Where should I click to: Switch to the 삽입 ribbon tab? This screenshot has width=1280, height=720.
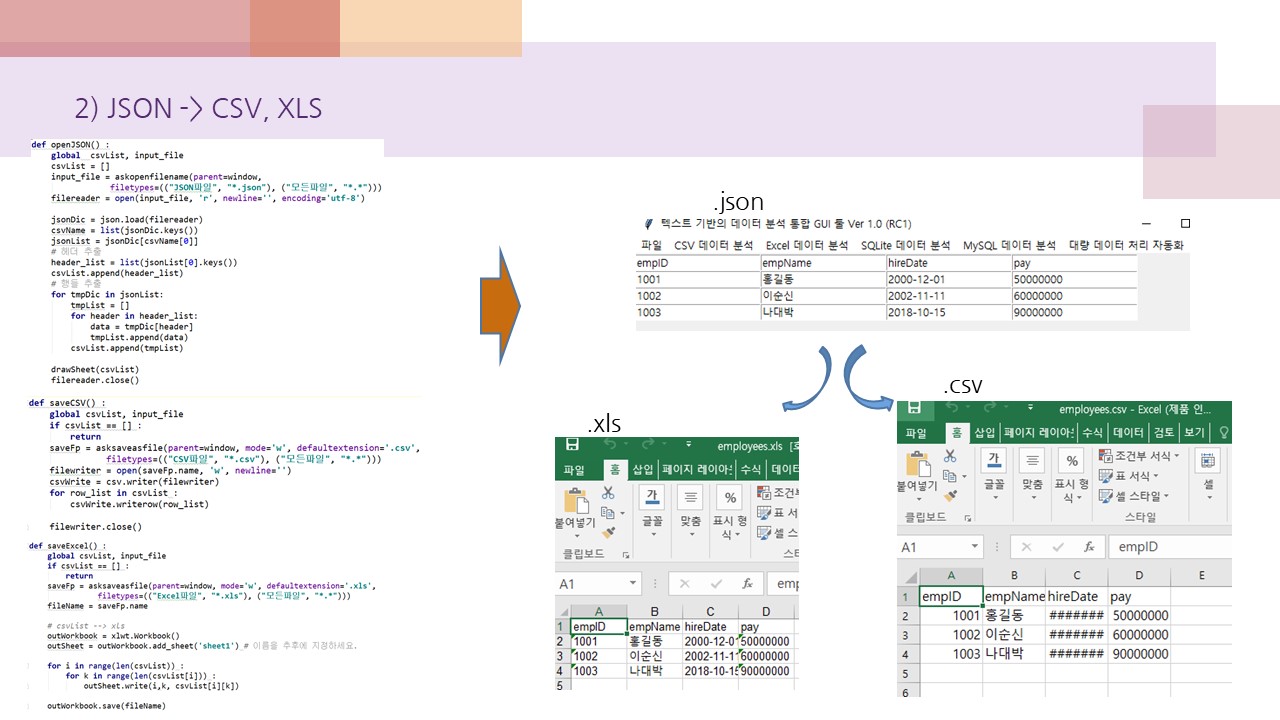tap(984, 433)
